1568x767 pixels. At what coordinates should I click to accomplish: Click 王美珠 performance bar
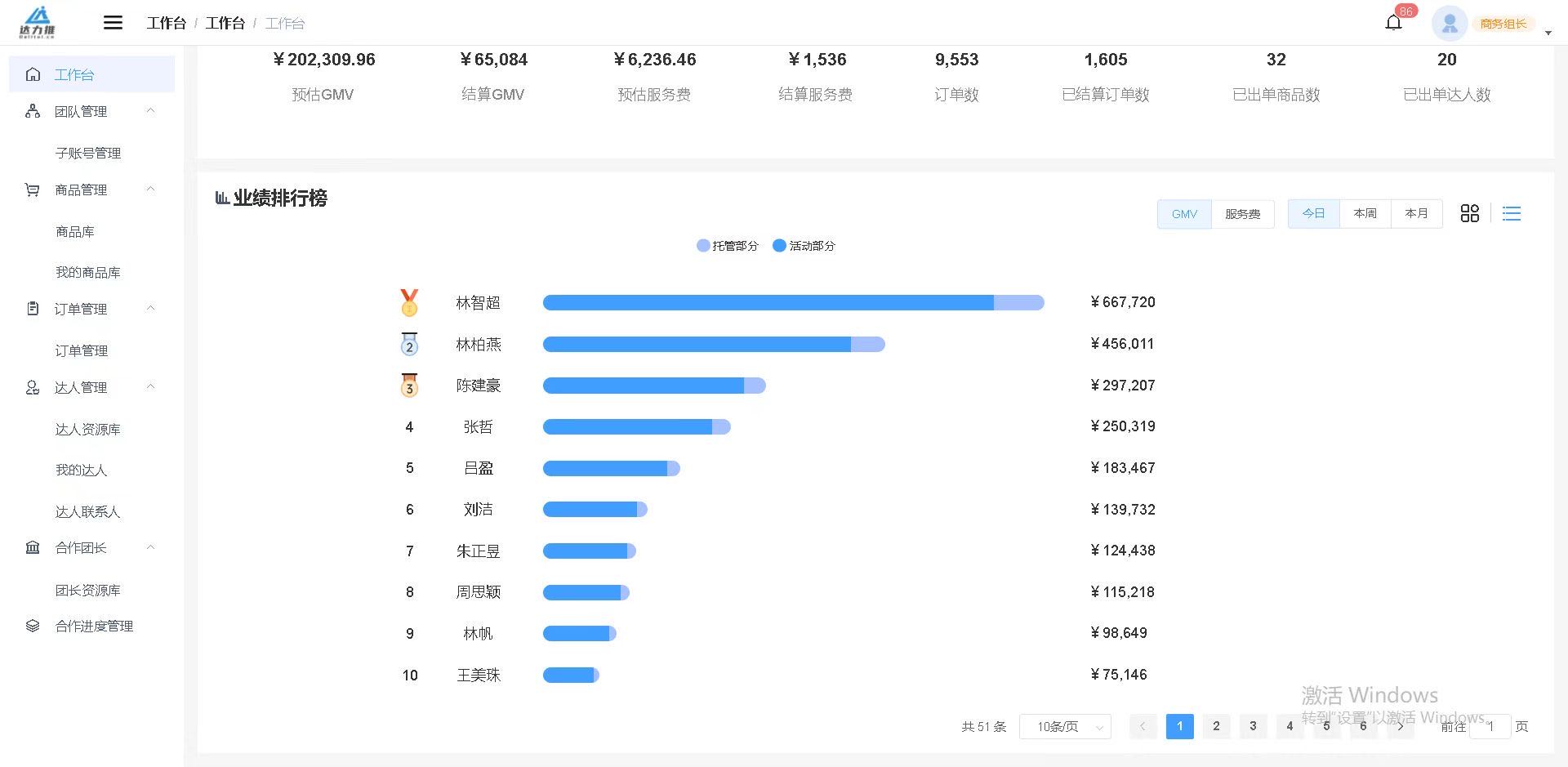click(x=571, y=675)
